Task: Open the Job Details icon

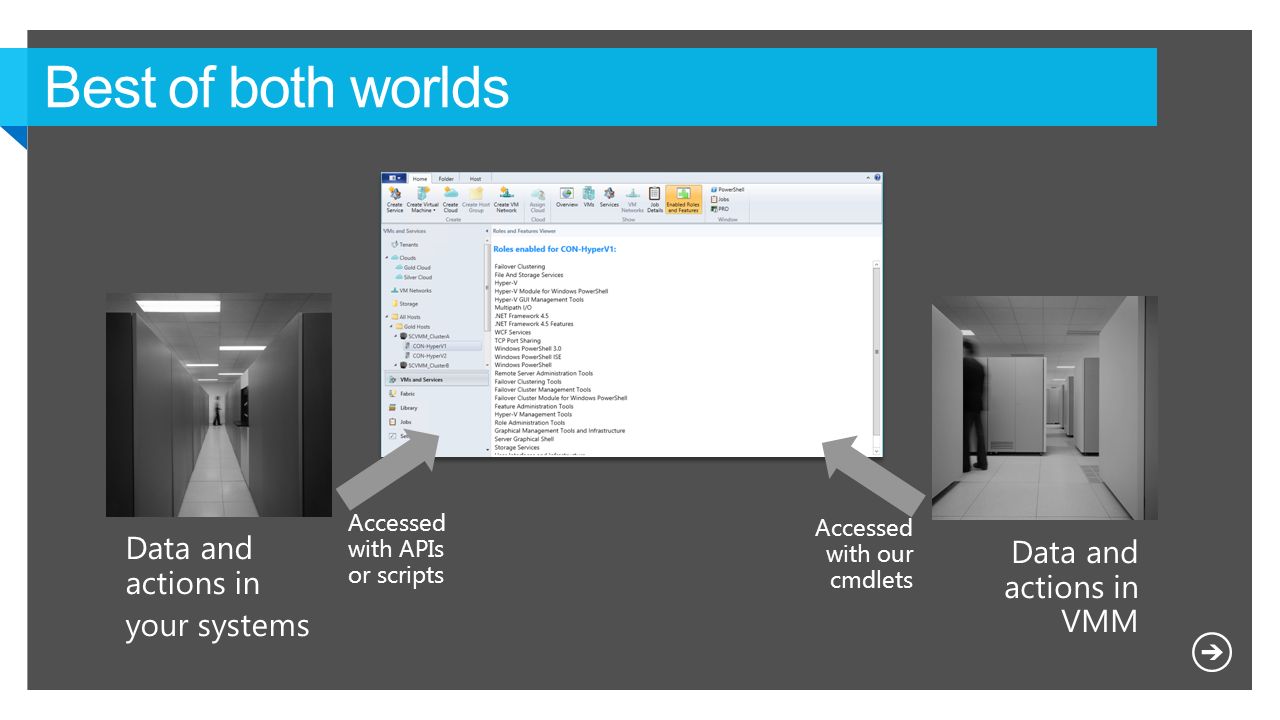Action: pyautogui.click(x=655, y=199)
